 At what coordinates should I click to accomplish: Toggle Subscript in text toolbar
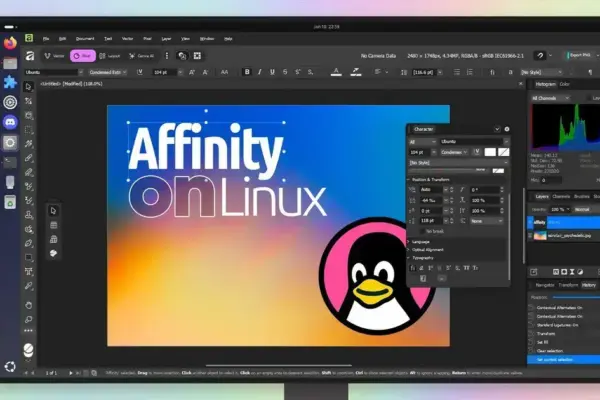coord(310,72)
